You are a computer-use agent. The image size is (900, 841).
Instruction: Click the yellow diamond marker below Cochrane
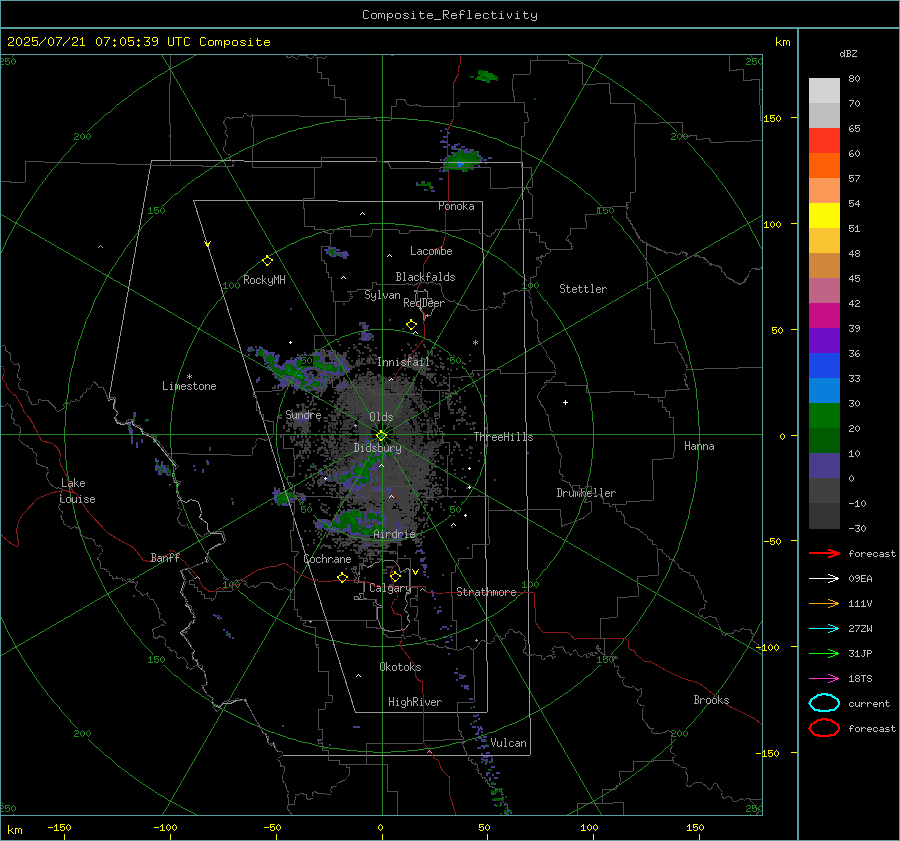(x=342, y=577)
